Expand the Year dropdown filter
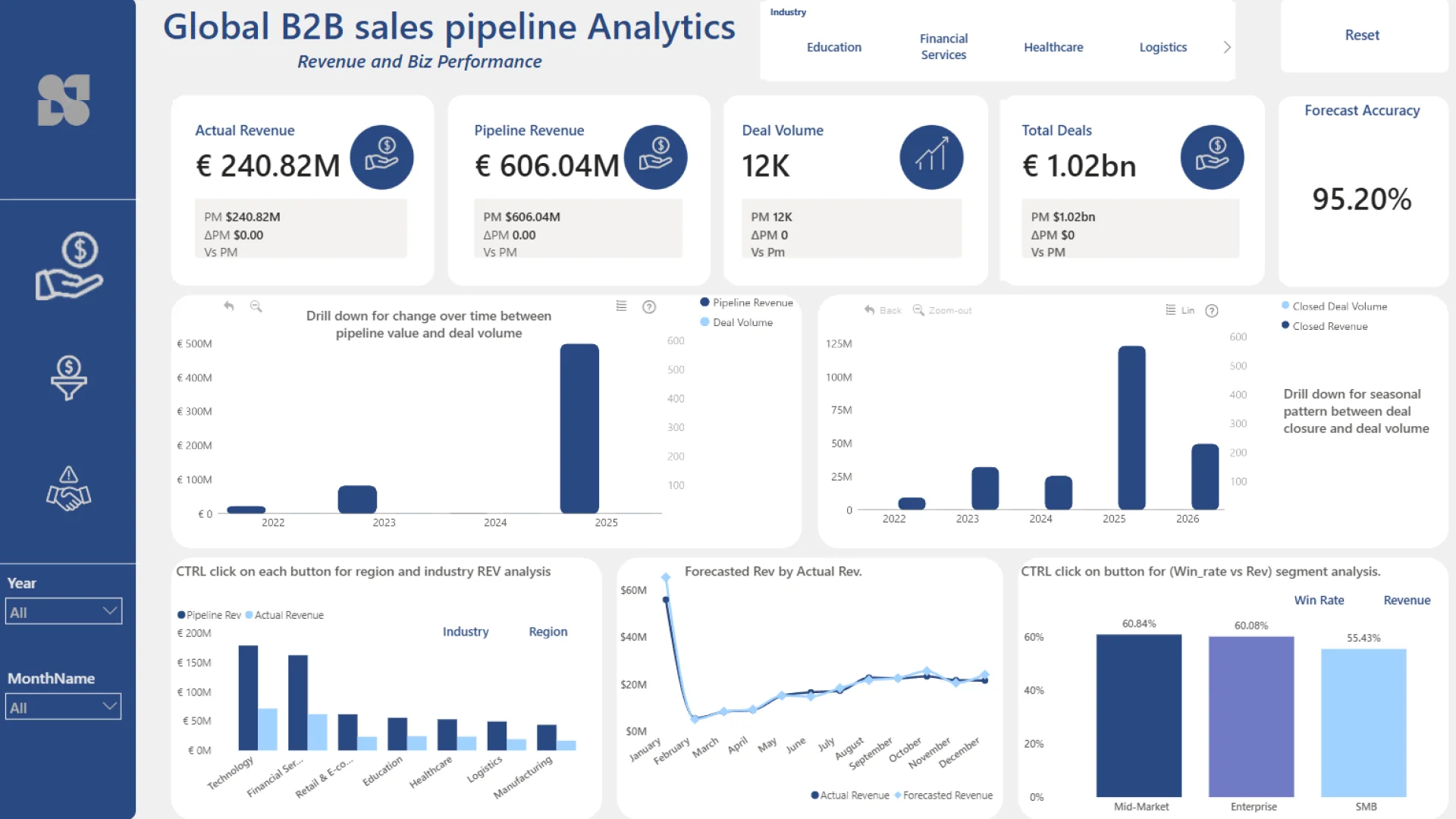 tap(64, 612)
